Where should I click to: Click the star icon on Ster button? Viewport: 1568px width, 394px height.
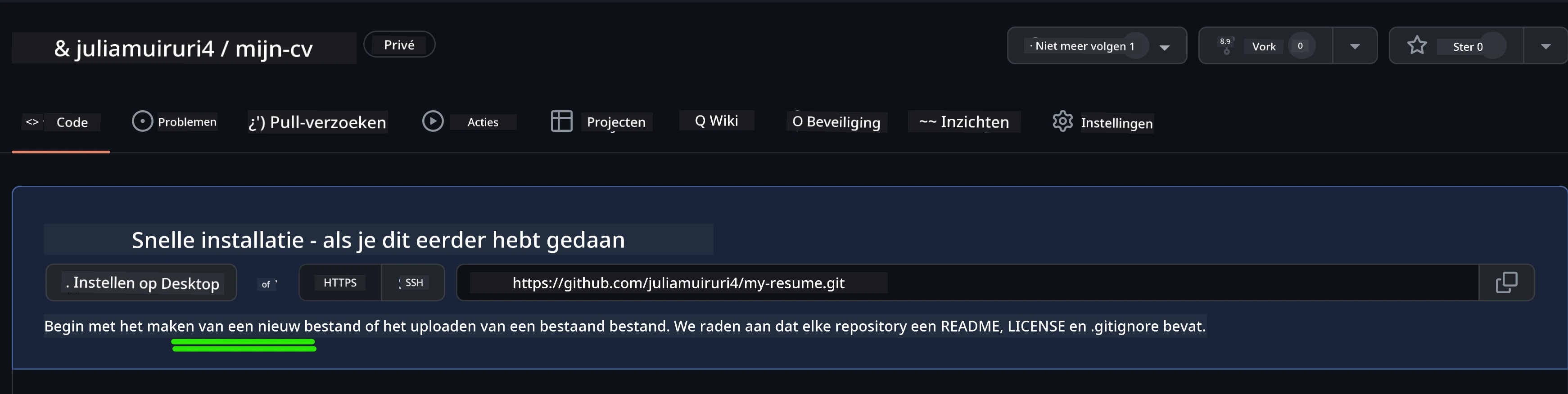pos(1417,45)
